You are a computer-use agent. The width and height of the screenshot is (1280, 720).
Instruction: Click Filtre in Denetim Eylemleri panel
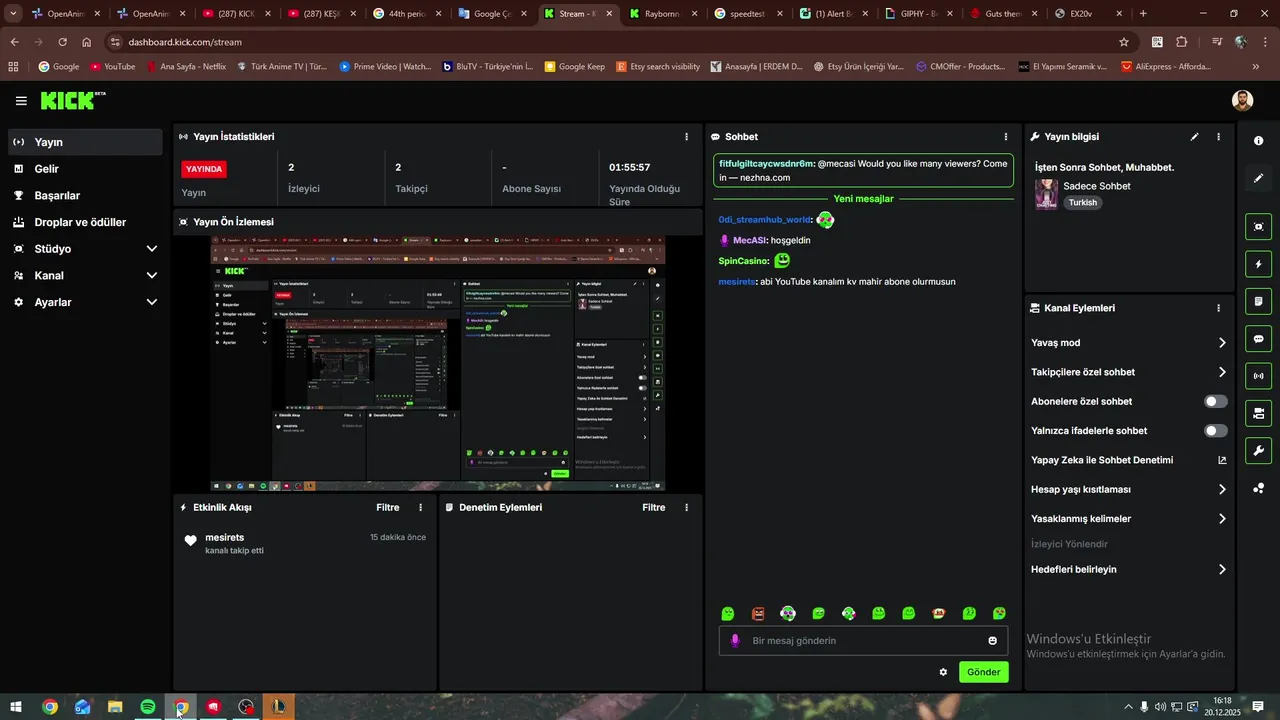pyautogui.click(x=654, y=508)
